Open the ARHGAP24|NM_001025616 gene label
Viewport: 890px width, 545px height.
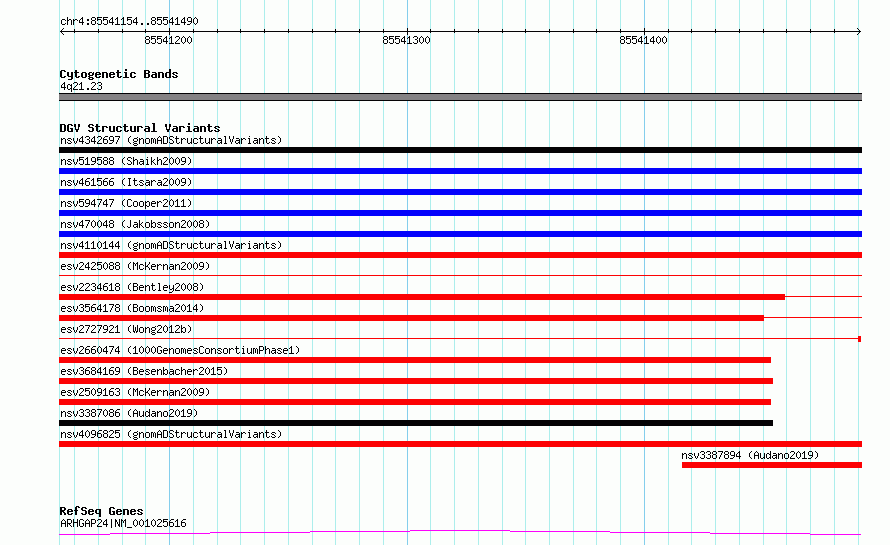tap(123, 523)
